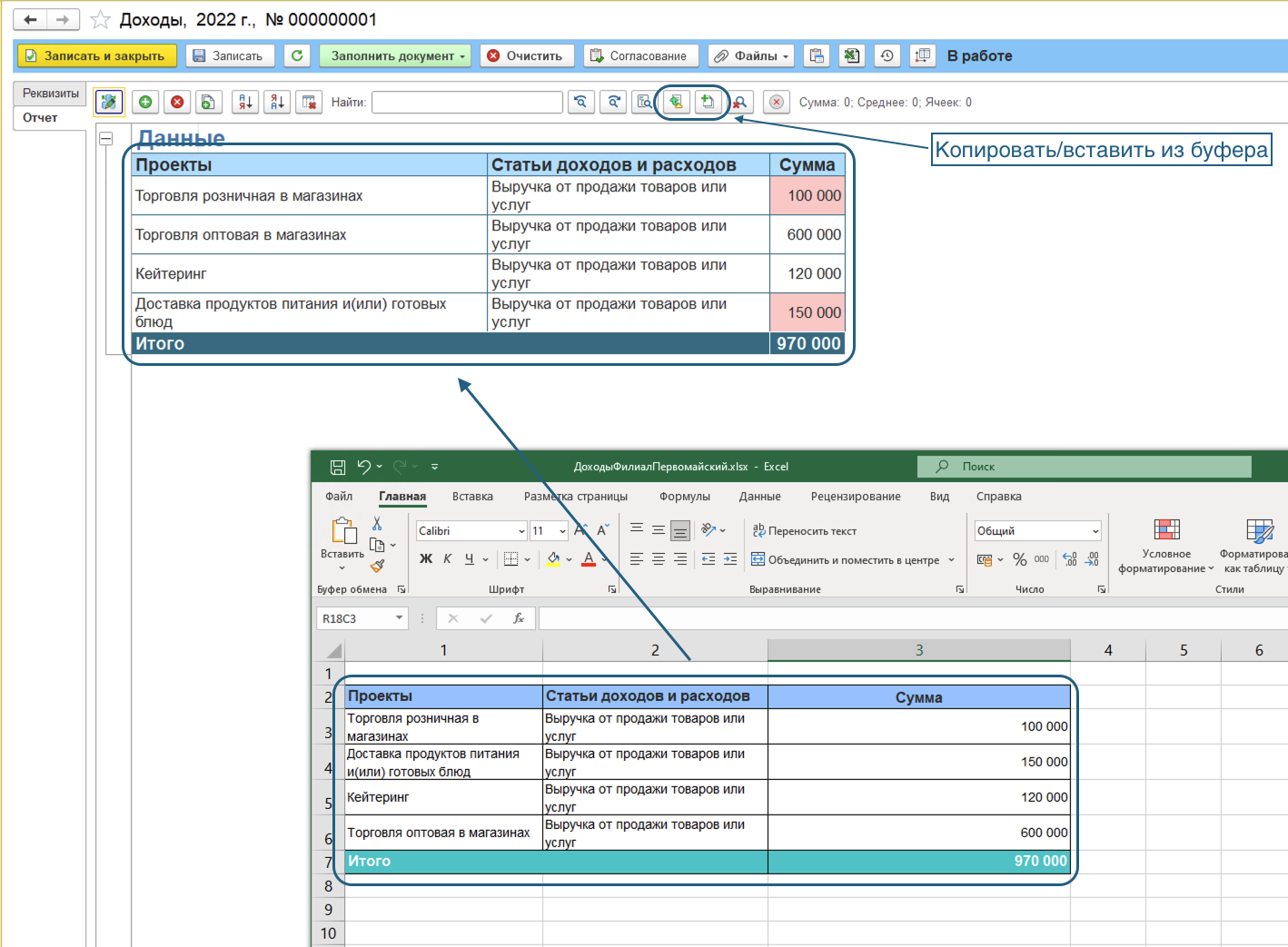The width and height of the screenshot is (1288, 947).
Task: Click the Excel Поиск search box
Action: coord(1084,467)
